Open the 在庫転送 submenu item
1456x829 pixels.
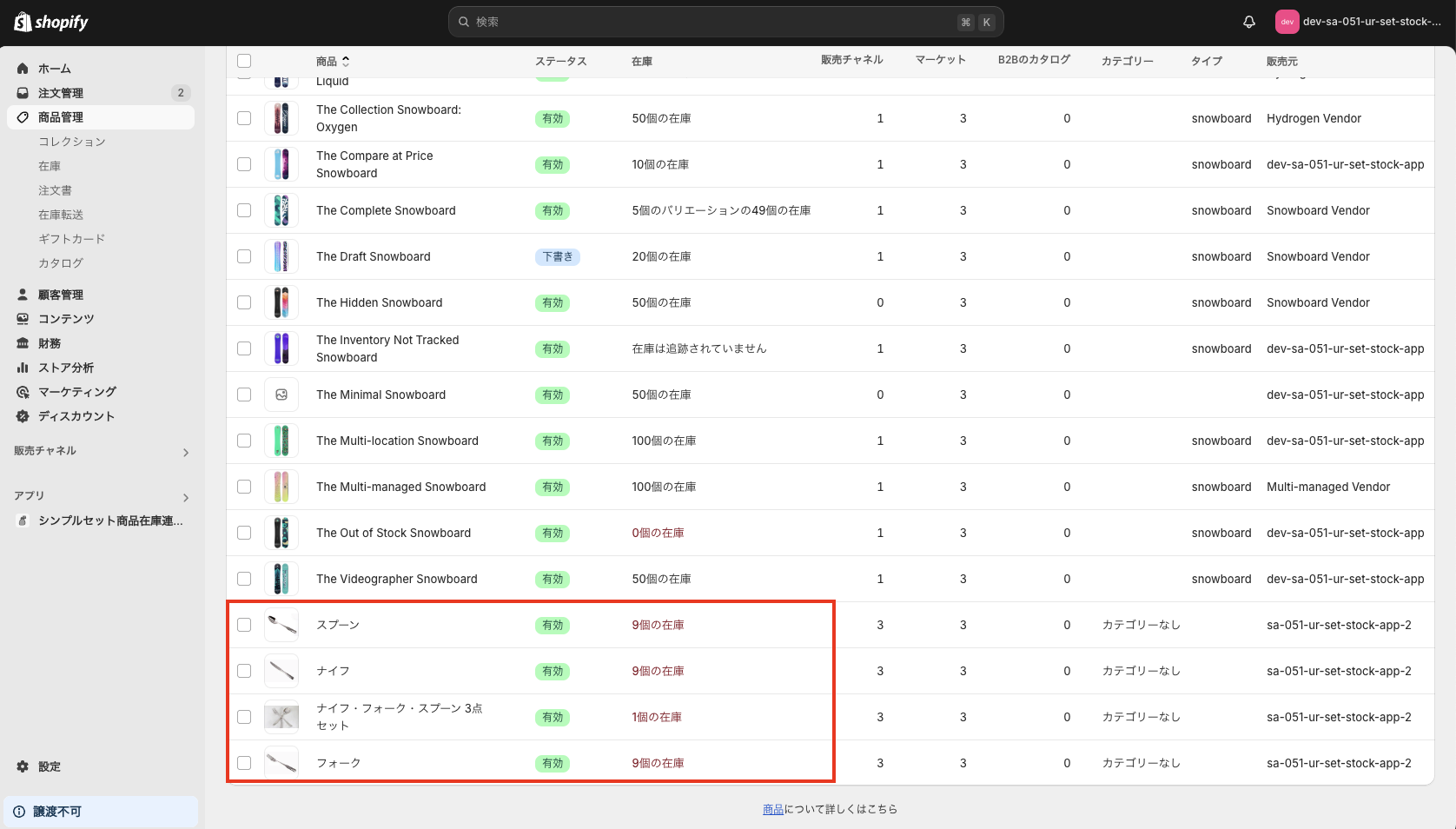[61, 215]
